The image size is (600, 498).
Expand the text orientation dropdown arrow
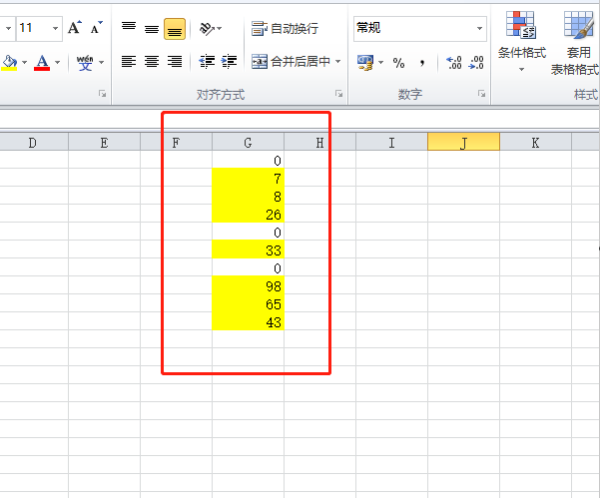[219, 28]
